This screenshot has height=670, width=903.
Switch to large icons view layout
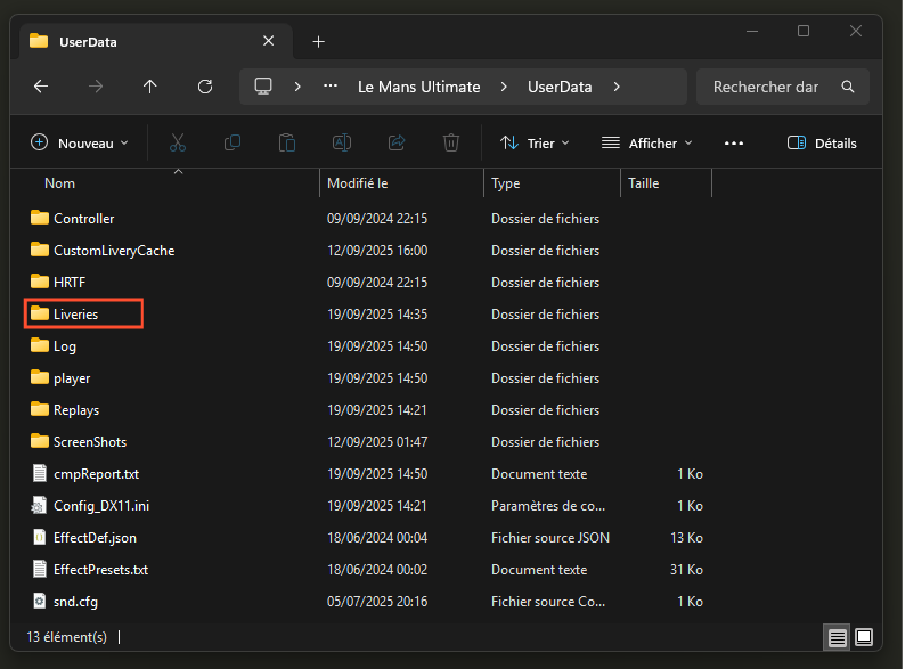pos(864,637)
